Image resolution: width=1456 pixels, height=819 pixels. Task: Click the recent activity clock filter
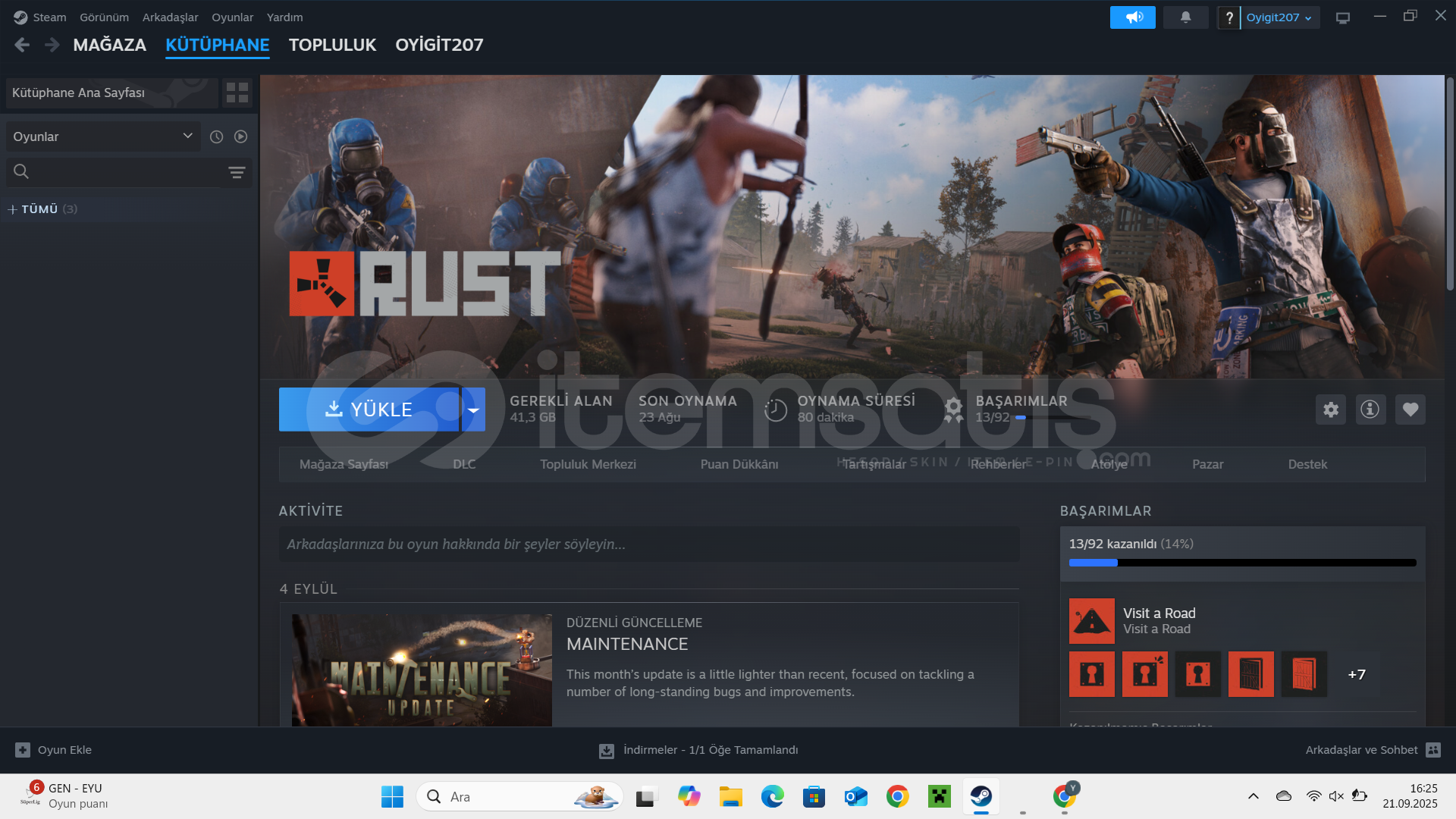coord(216,136)
